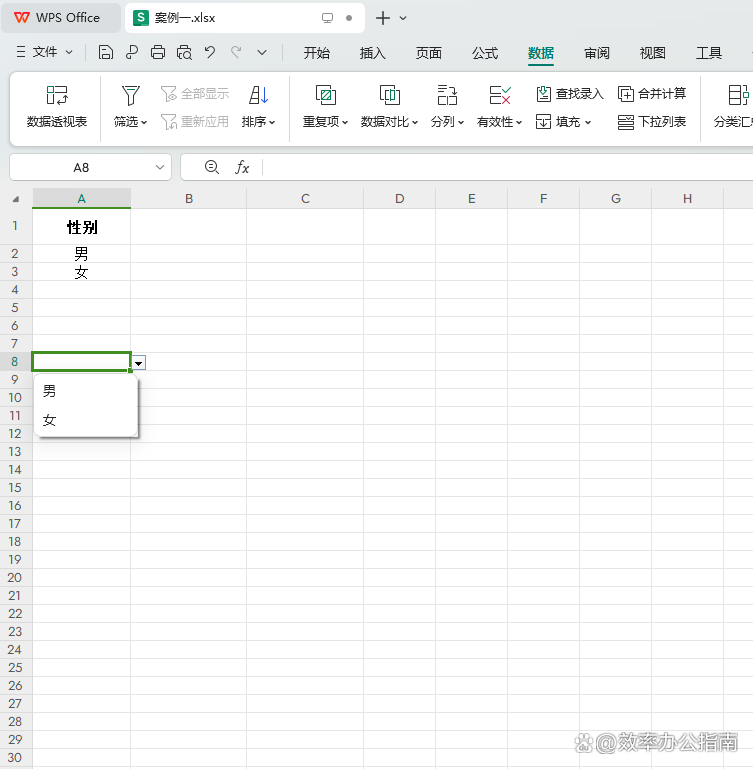Select column B header

189,198
